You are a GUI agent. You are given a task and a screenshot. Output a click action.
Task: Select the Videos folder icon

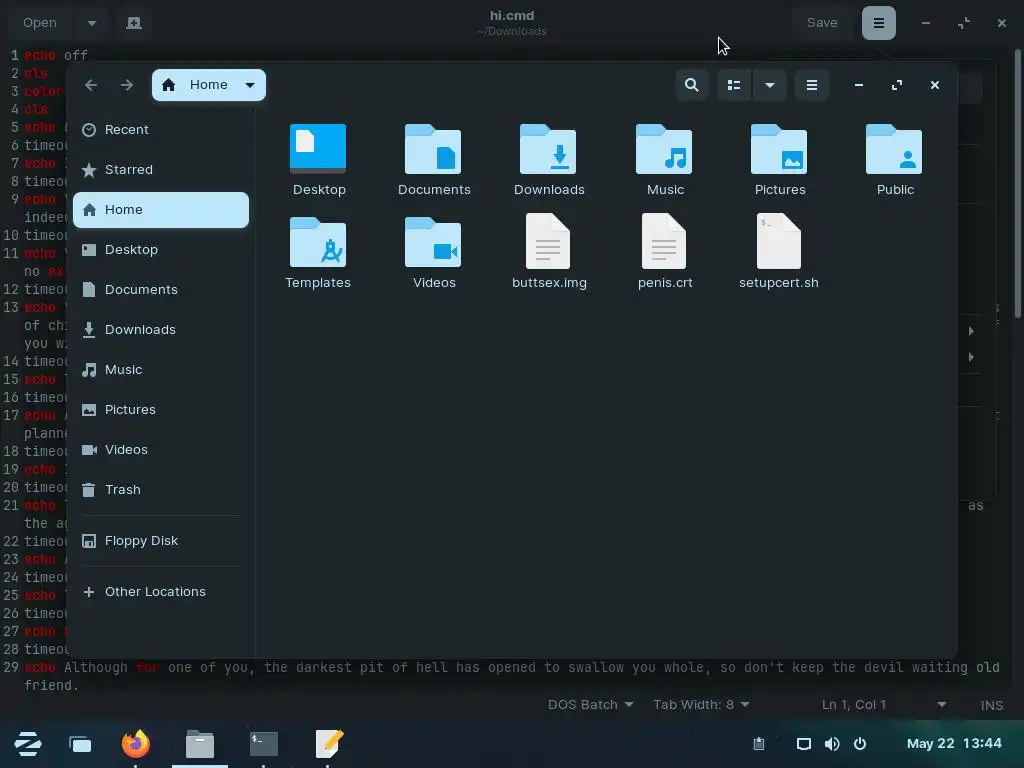pos(433,242)
